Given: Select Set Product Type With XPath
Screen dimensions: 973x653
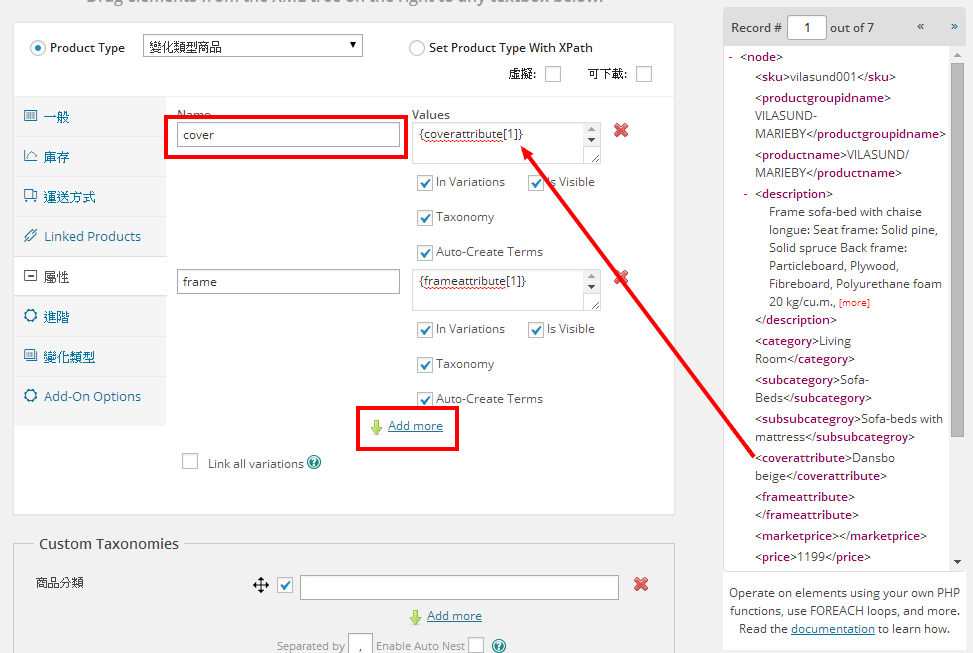Looking at the screenshot, I should coord(417,48).
